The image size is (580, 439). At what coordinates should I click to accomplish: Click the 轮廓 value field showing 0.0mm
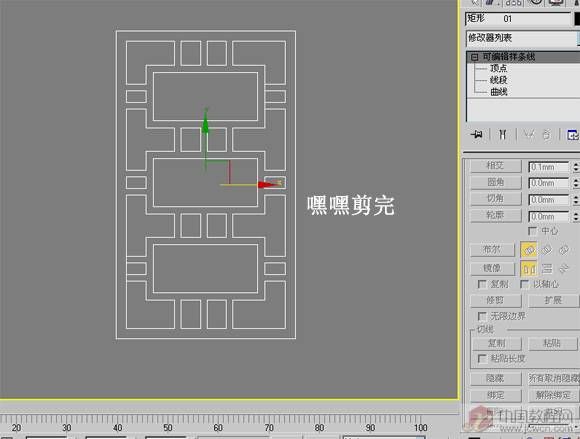click(549, 217)
